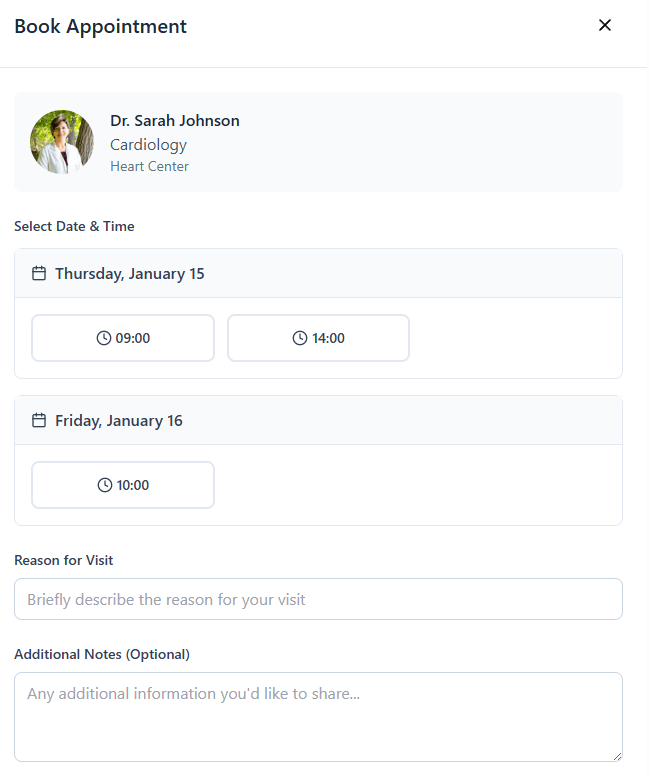Focus the Additional Notes text area

click(x=319, y=717)
